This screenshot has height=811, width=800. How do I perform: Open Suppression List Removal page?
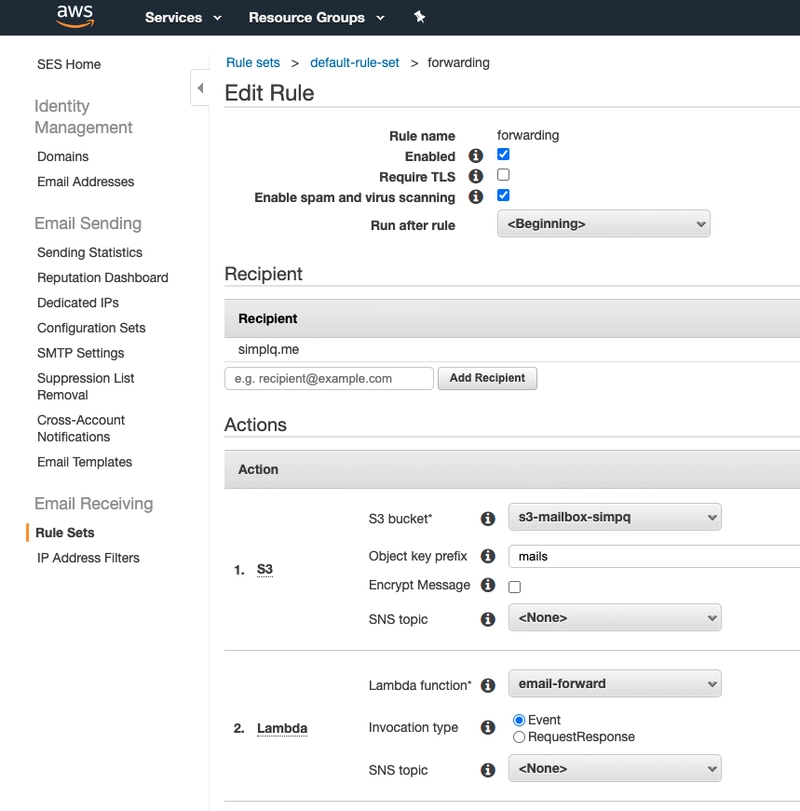85,386
